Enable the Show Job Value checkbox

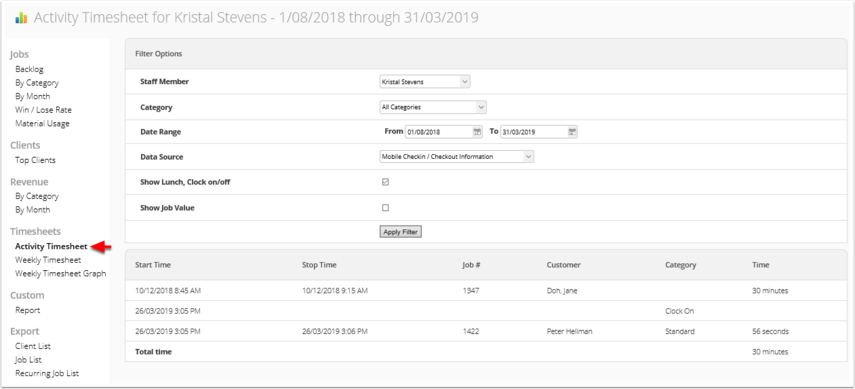point(386,208)
